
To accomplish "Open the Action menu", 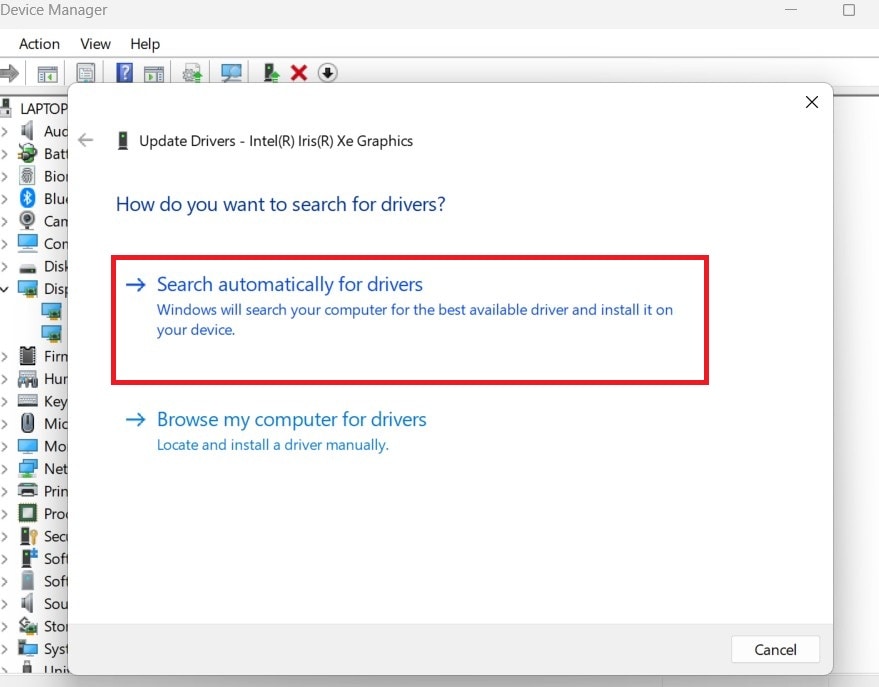I will pyautogui.click(x=39, y=44).
